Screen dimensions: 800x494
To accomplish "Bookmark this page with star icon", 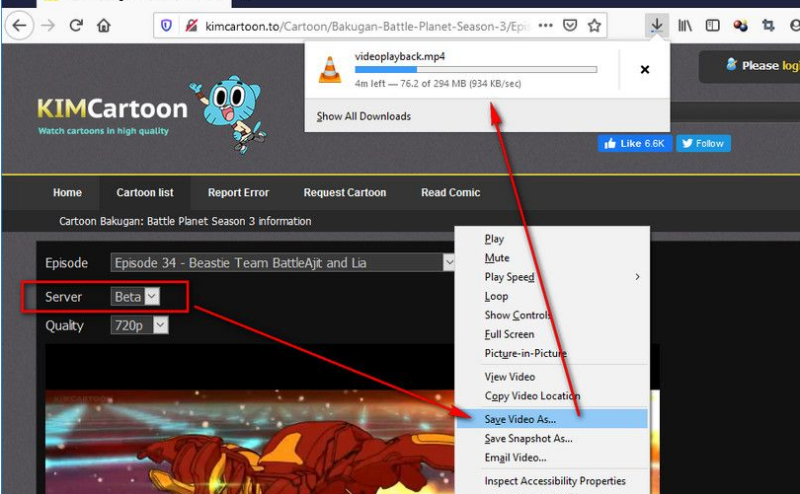I will pos(594,26).
